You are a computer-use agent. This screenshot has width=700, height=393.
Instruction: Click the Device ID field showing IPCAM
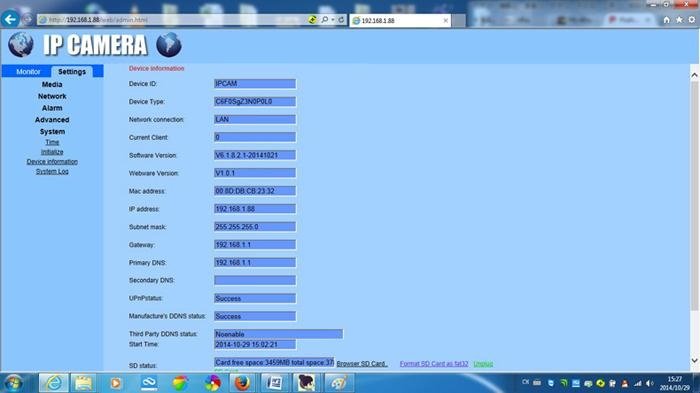[x=255, y=84]
